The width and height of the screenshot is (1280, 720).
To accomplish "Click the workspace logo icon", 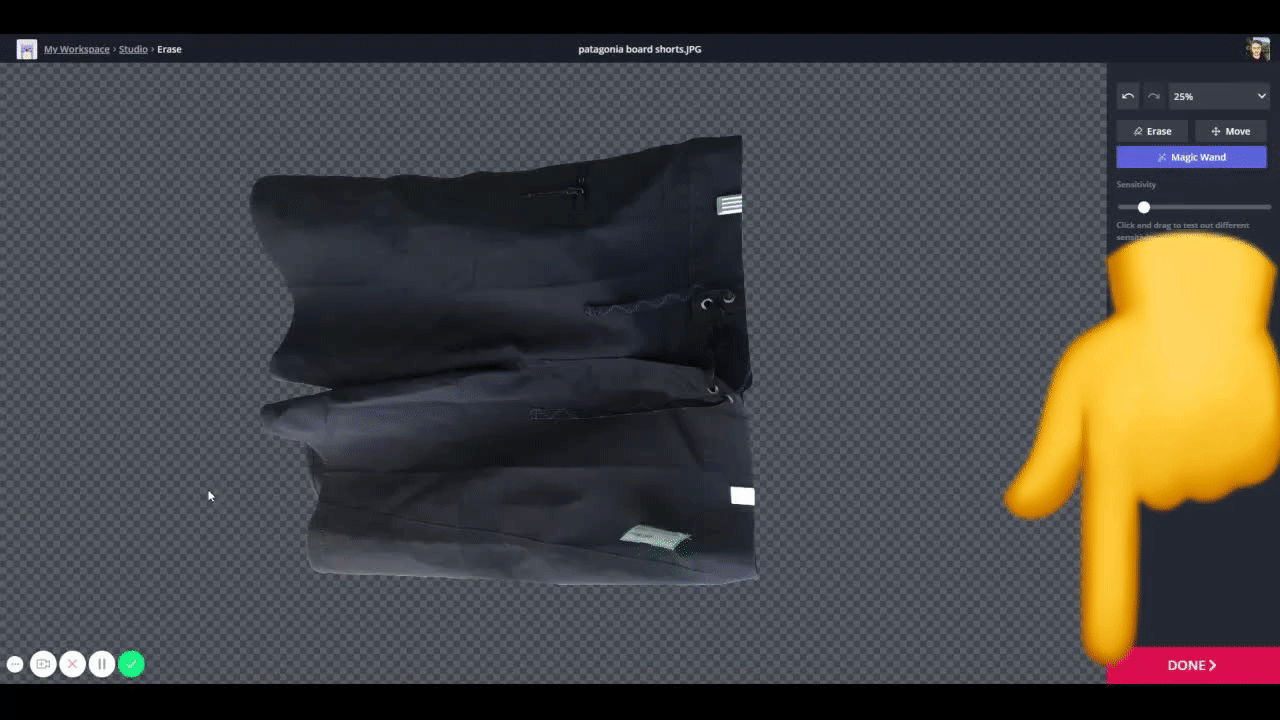I will point(27,49).
